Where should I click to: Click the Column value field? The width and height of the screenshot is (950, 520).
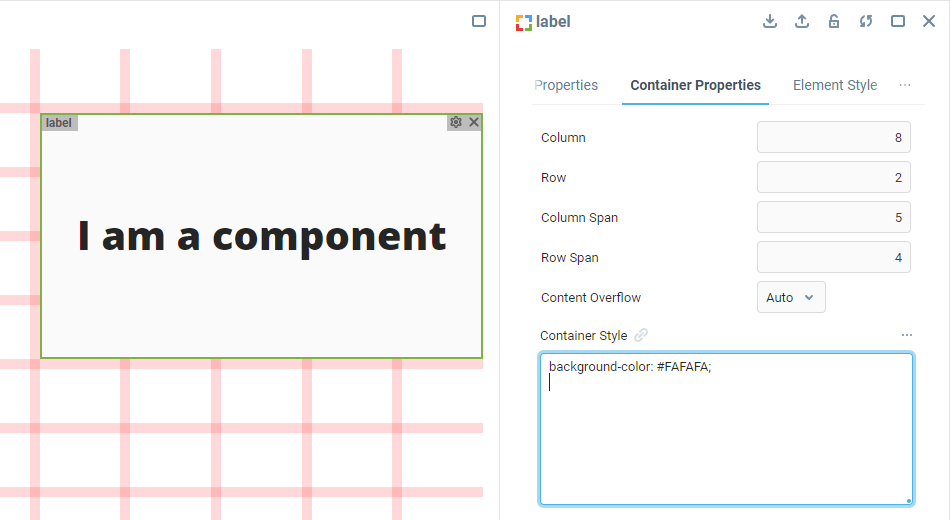[x=833, y=137]
